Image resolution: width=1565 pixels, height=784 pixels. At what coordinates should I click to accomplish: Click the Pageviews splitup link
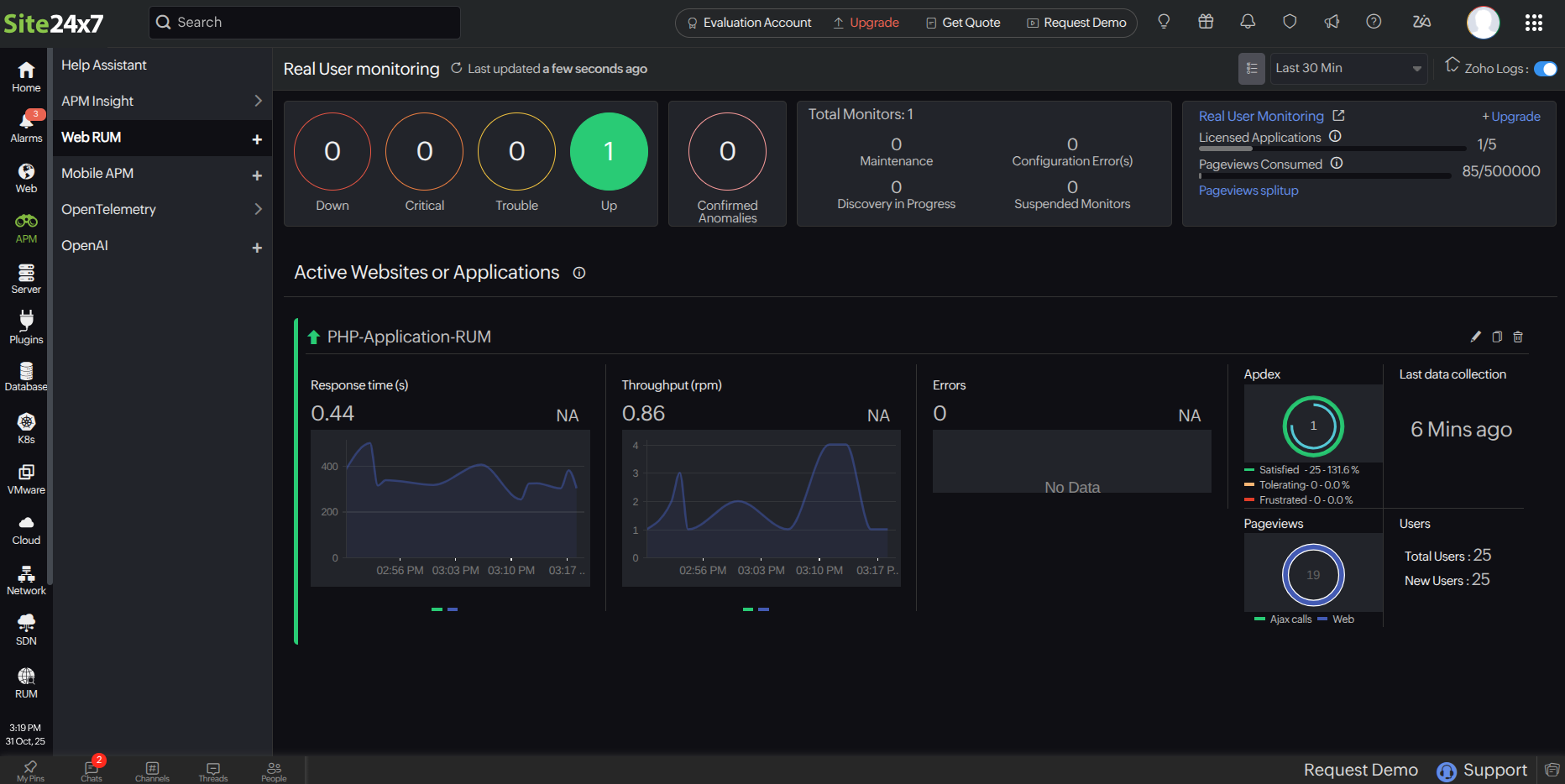point(1248,190)
